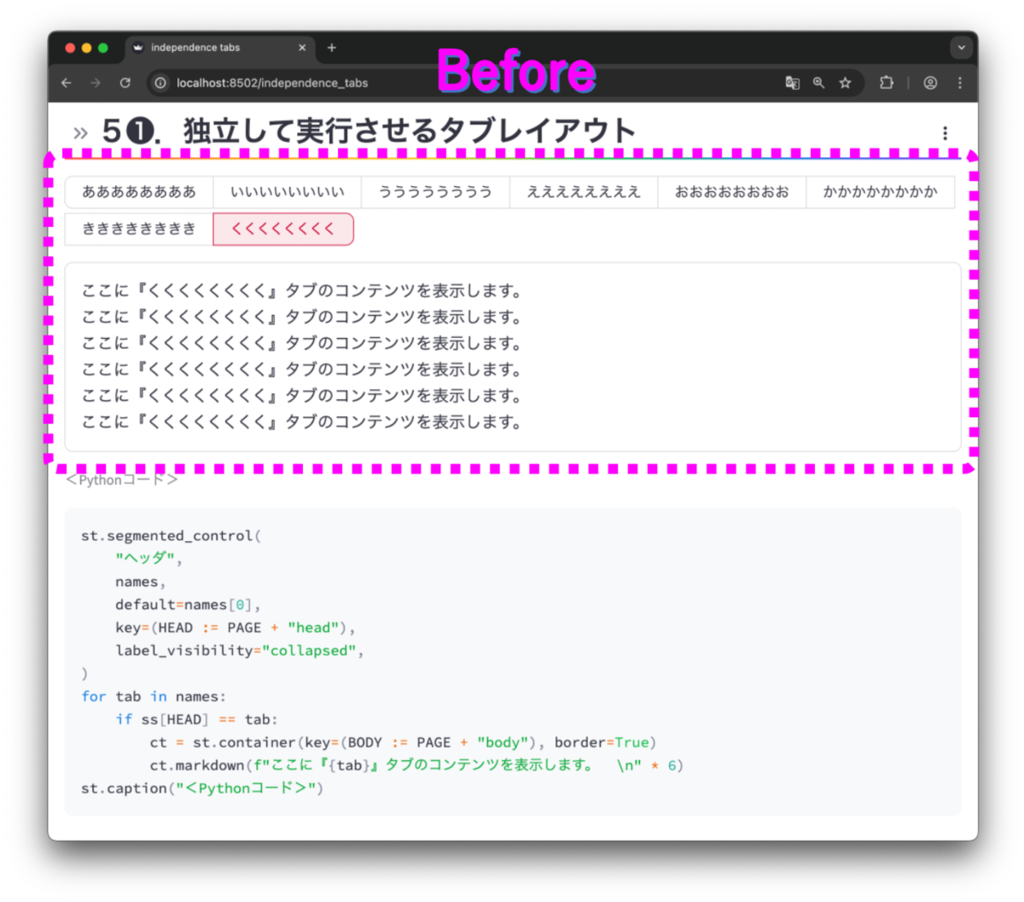Image resolution: width=1024 pixels, height=902 pixels.
Task: Close the independence tabs browser tab
Action: (x=302, y=48)
